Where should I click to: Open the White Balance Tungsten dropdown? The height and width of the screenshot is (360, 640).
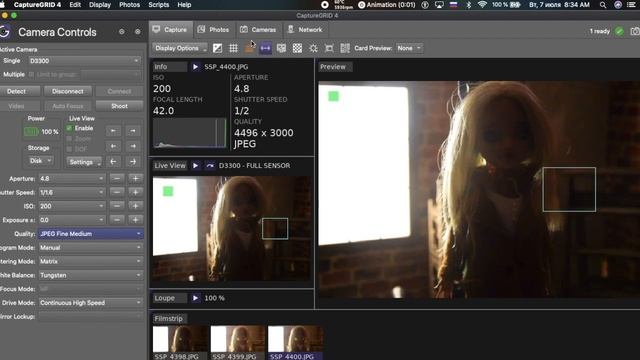click(91, 275)
